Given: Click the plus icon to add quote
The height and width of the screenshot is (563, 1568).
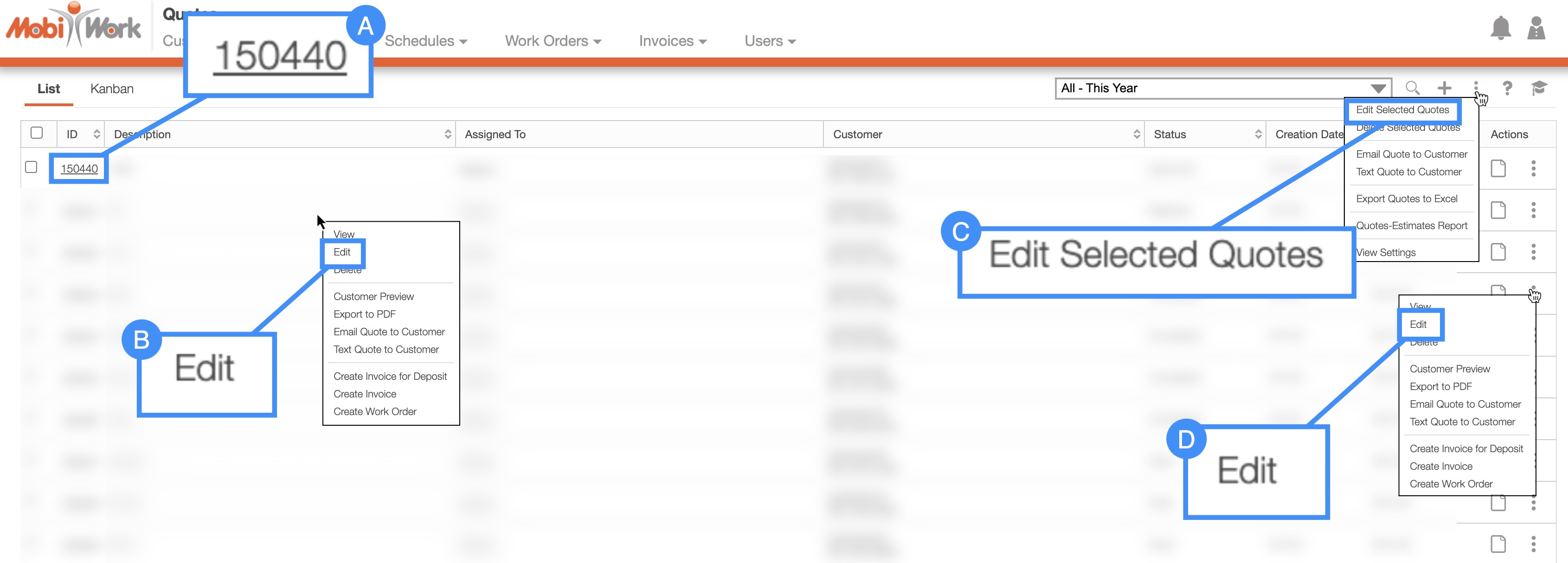Looking at the screenshot, I should pos(1444,88).
